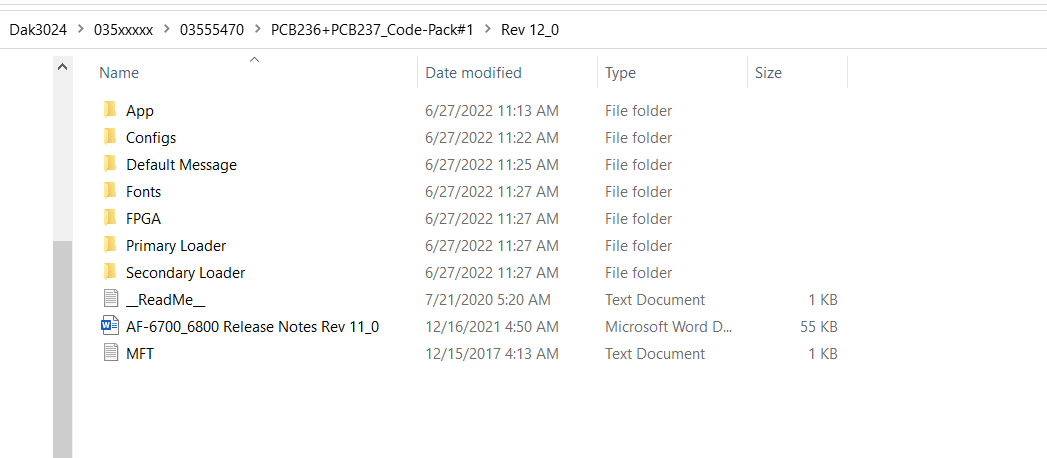This screenshot has width=1047, height=458.
Task: Click the FPGA folder icon
Action: coord(110,218)
